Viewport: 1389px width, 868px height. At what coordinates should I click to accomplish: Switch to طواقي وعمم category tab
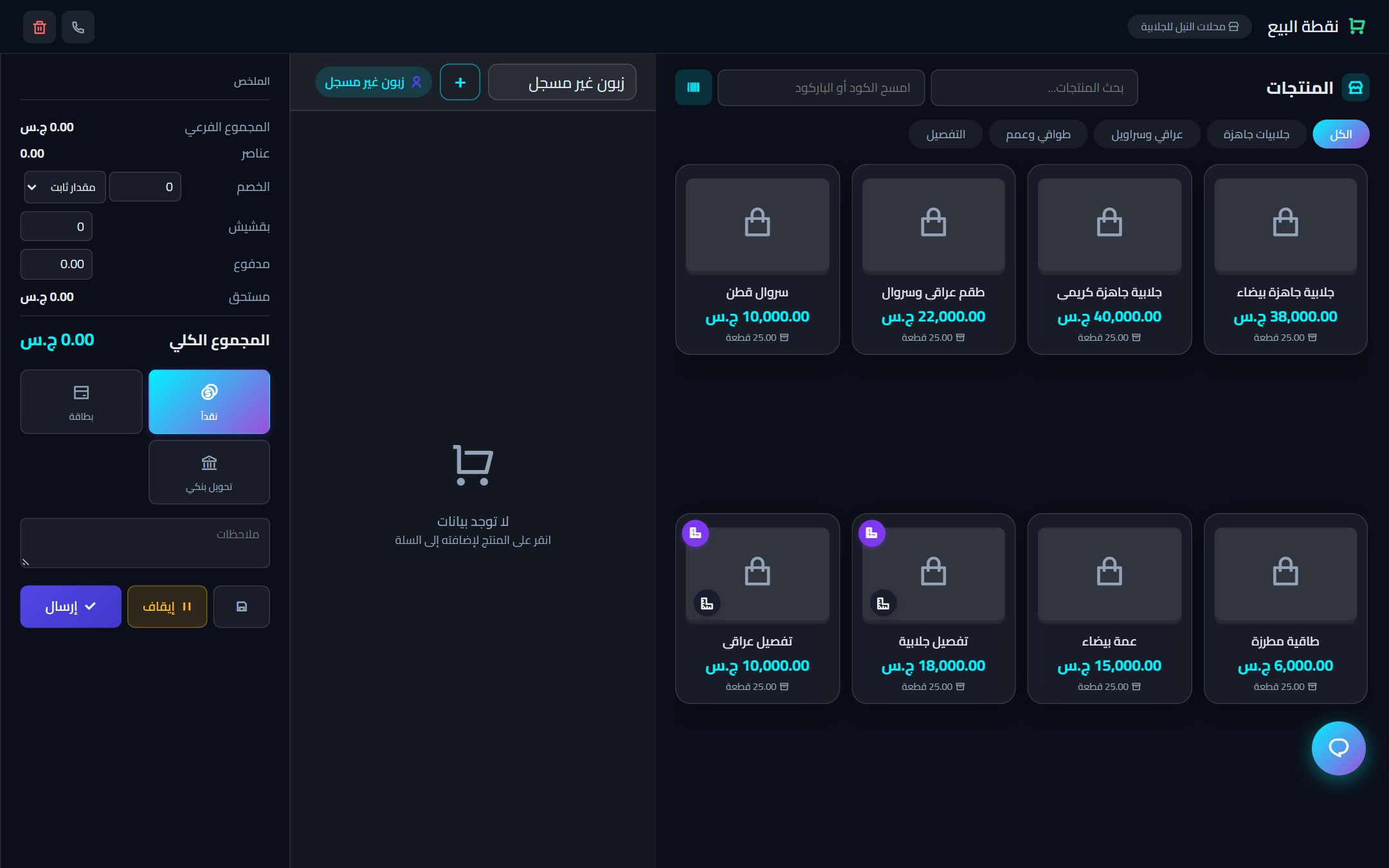[1038, 134]
